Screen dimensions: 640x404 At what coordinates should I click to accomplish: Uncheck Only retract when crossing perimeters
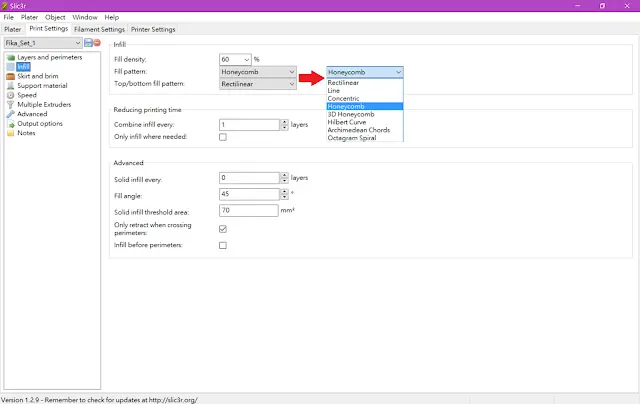[x=223, y=229]
